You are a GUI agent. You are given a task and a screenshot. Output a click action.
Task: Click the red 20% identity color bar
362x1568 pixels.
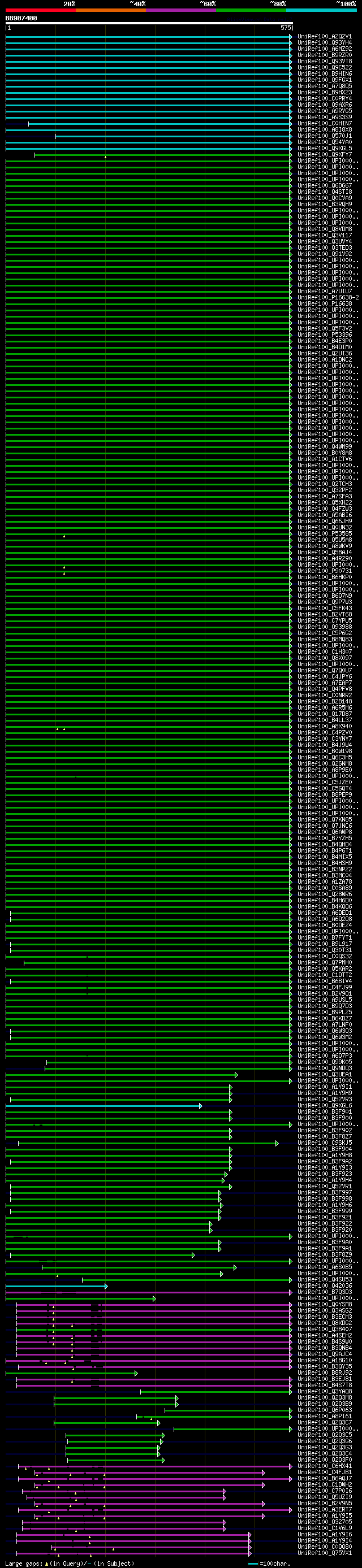pos(40,10)
